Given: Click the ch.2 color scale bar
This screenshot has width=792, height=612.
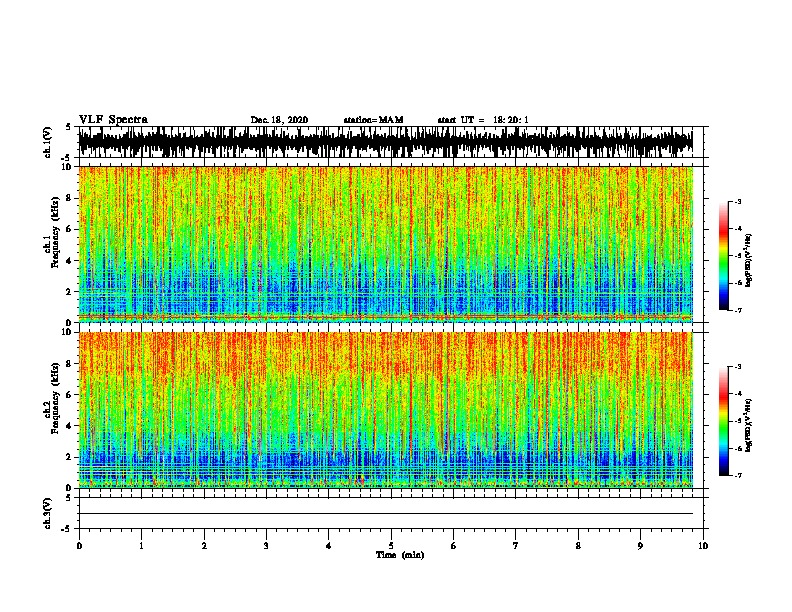Looking at the screenshot, I should (724, 421).
